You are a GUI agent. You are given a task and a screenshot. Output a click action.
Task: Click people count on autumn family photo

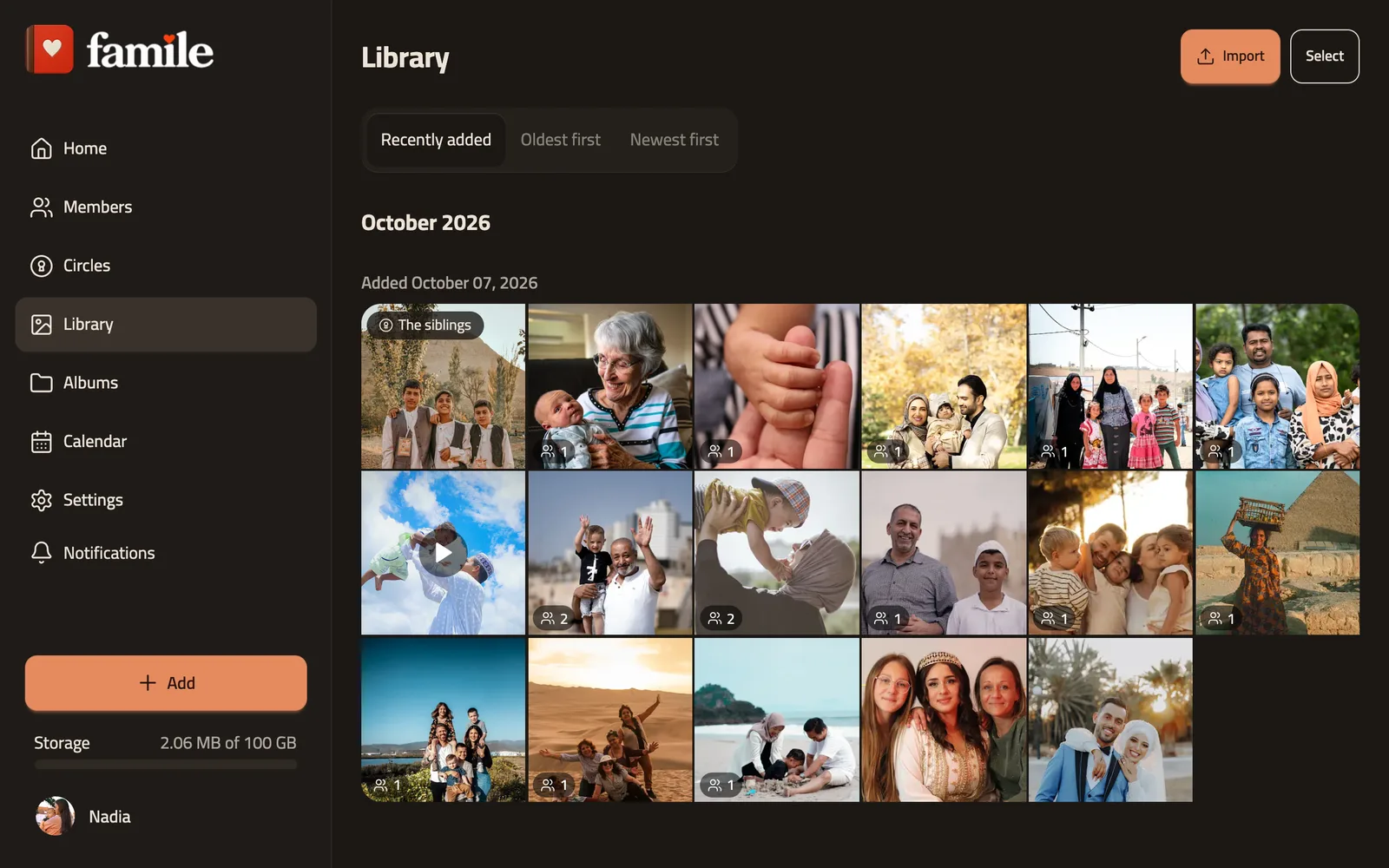(887, 451)
